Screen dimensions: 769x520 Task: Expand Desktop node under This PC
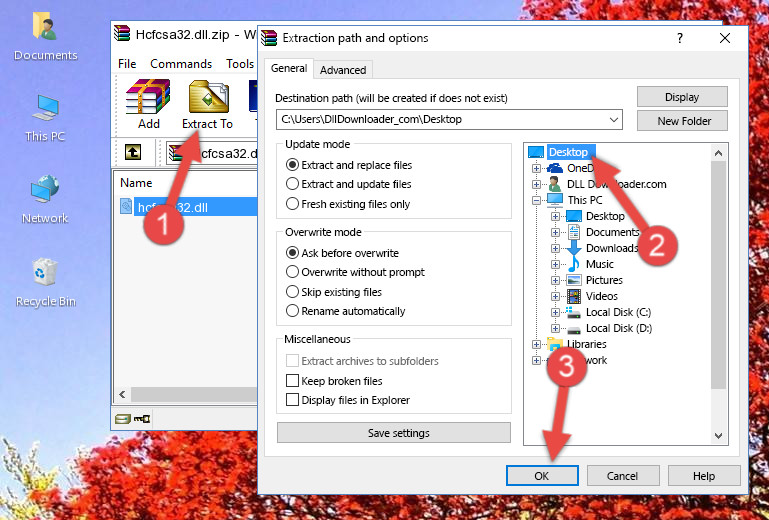coord(555,216)
